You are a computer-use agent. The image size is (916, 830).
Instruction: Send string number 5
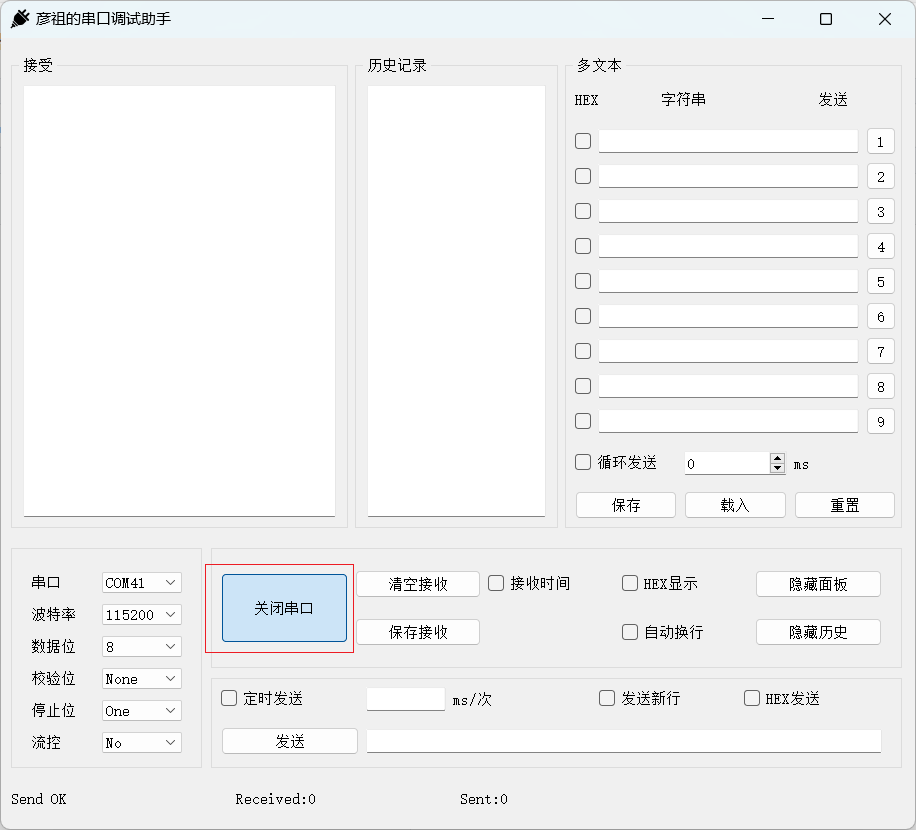click(880, 282)
